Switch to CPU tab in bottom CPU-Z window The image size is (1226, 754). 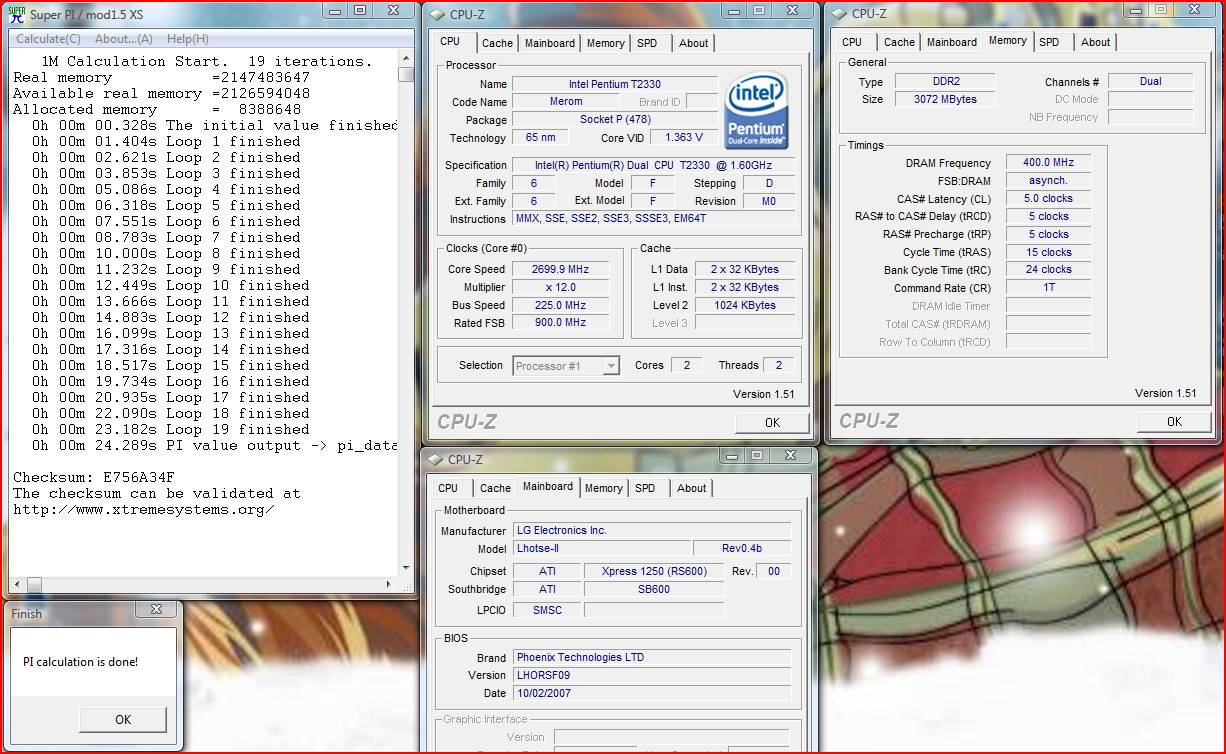[x=448, y=488]
